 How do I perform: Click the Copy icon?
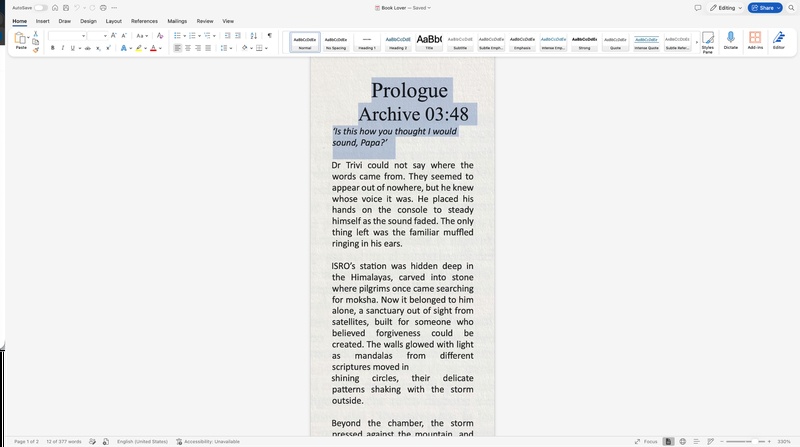tap(36, 42)
